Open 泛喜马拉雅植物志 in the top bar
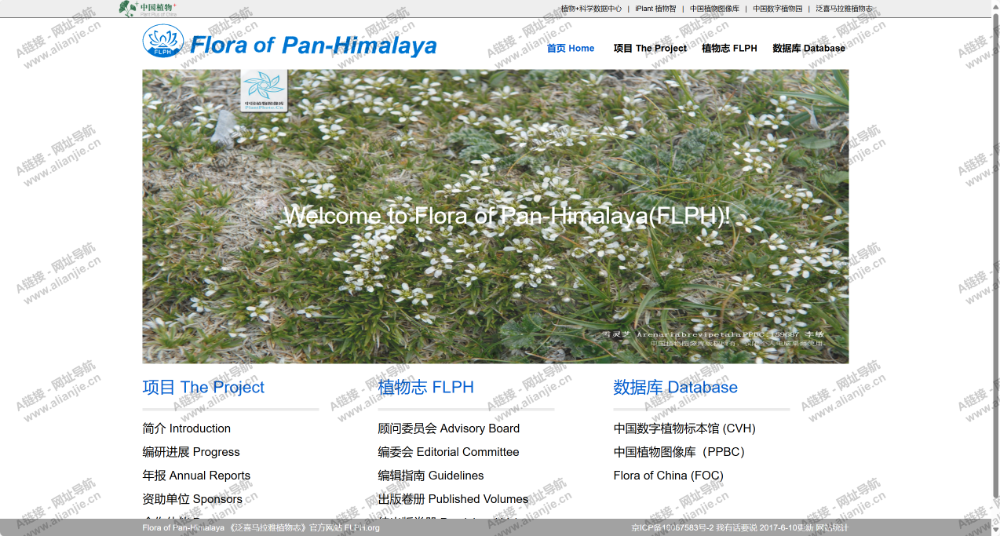Image resolution: width=1000 pixels, height=536 pixels. coord(844,9)
